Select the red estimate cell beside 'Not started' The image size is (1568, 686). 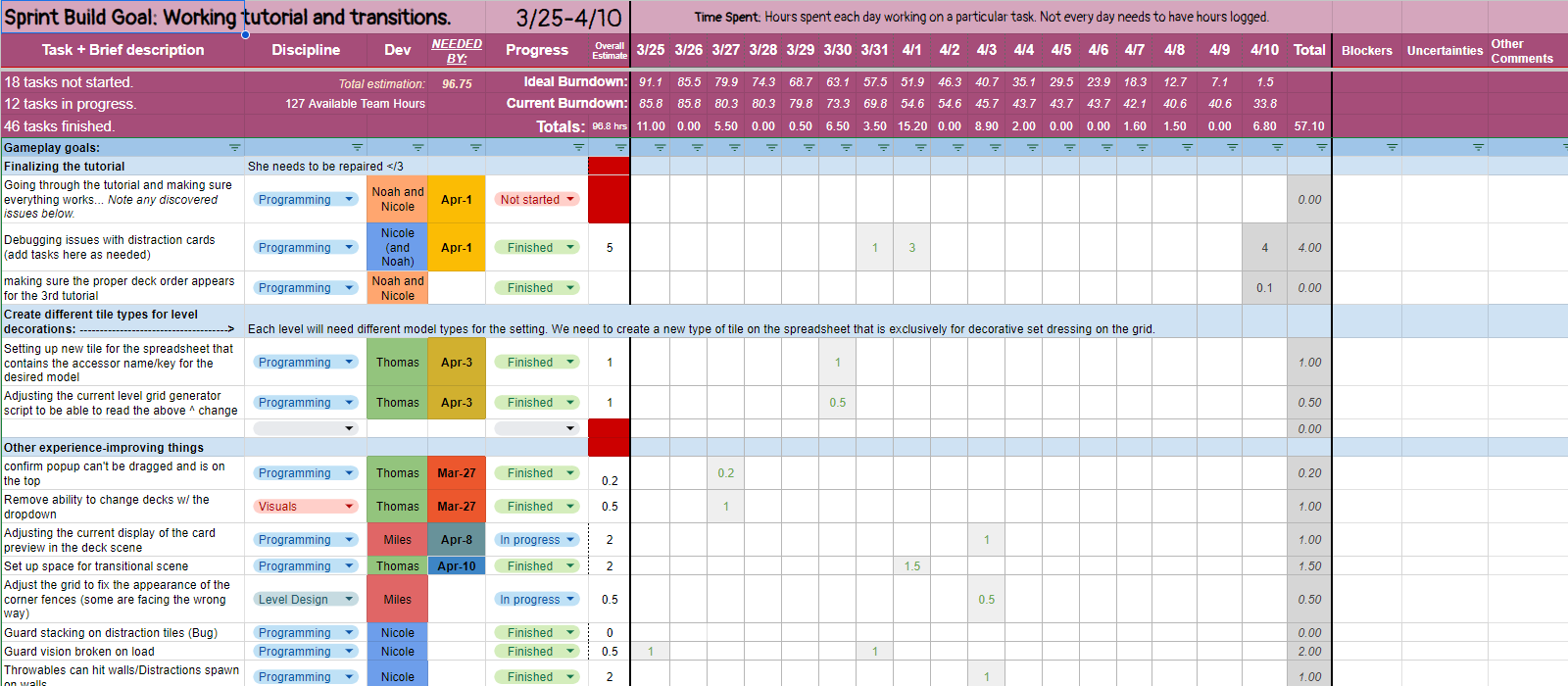(609, 200)
